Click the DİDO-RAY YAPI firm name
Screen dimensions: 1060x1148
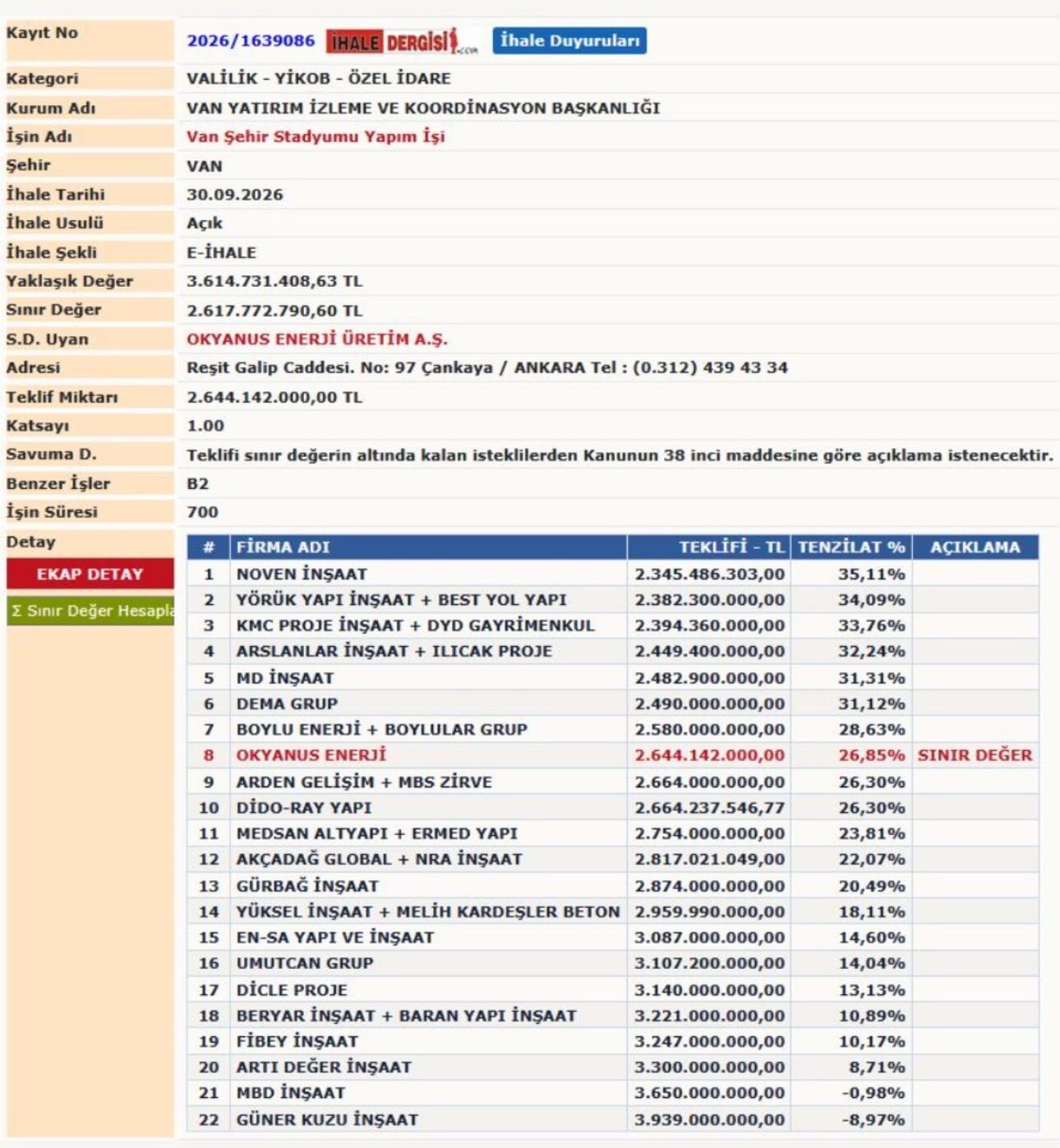[x=304, y=808]
